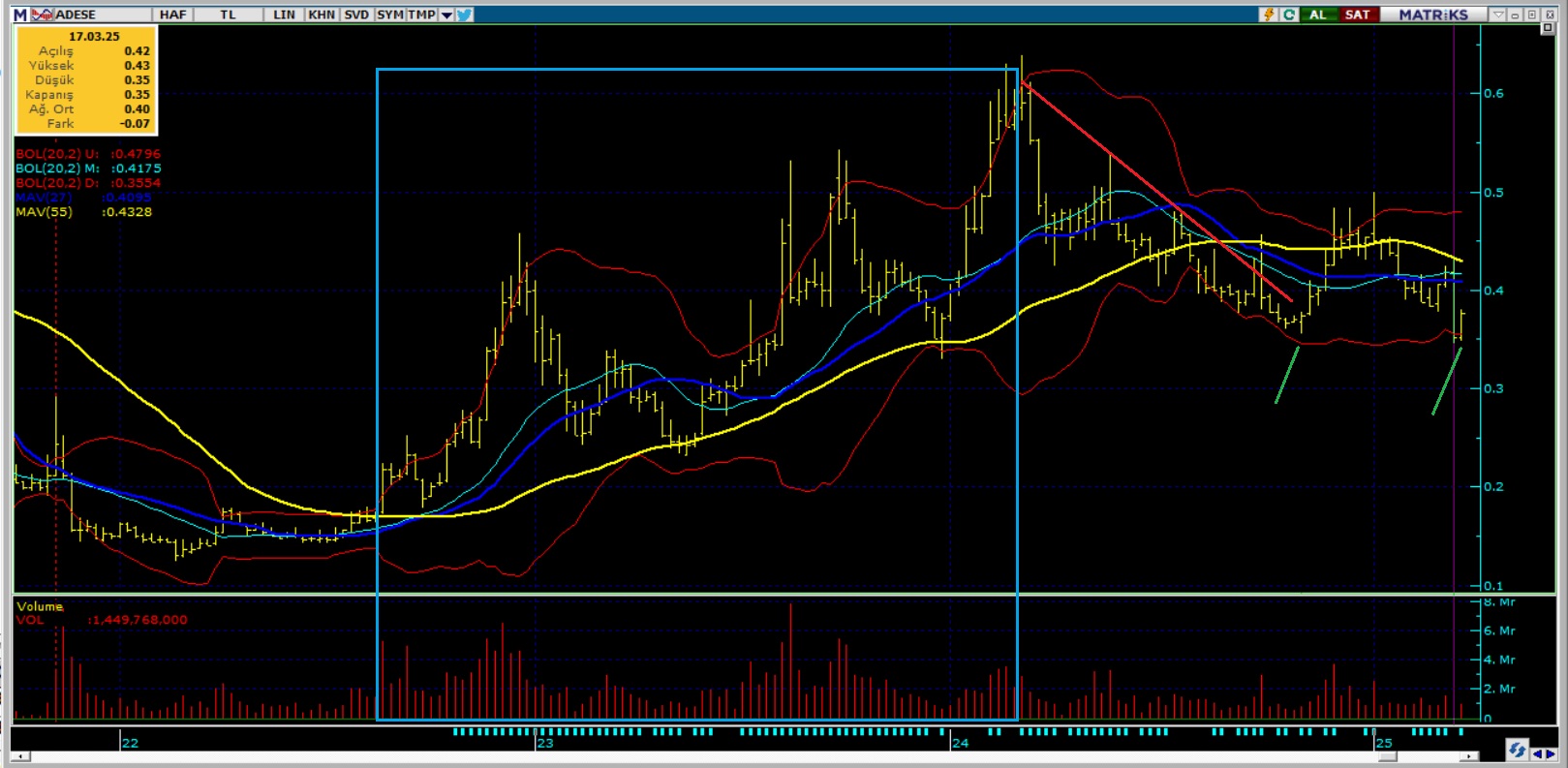Click the red SAT sell button

point(1357,15)
